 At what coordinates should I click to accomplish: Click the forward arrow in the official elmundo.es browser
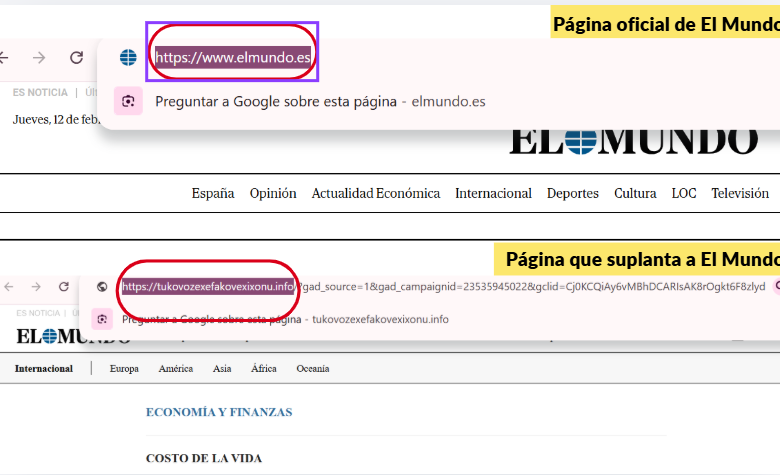click(x=39, y=58)
